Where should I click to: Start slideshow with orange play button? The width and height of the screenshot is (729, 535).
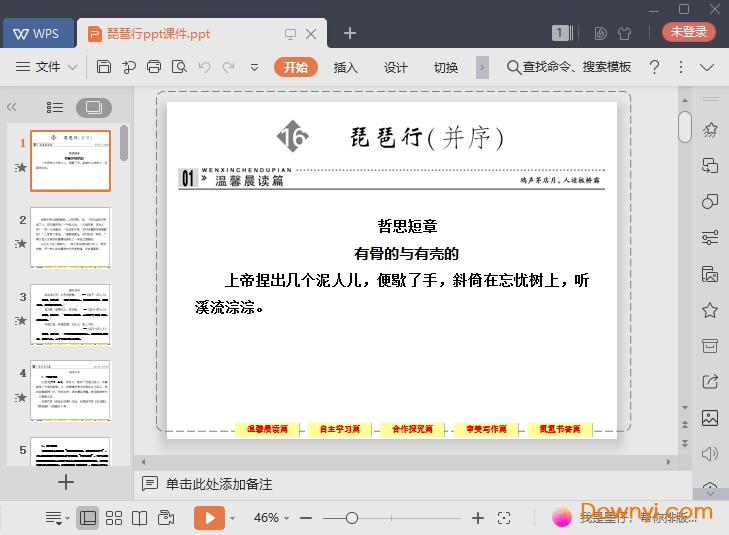[209, 518]
